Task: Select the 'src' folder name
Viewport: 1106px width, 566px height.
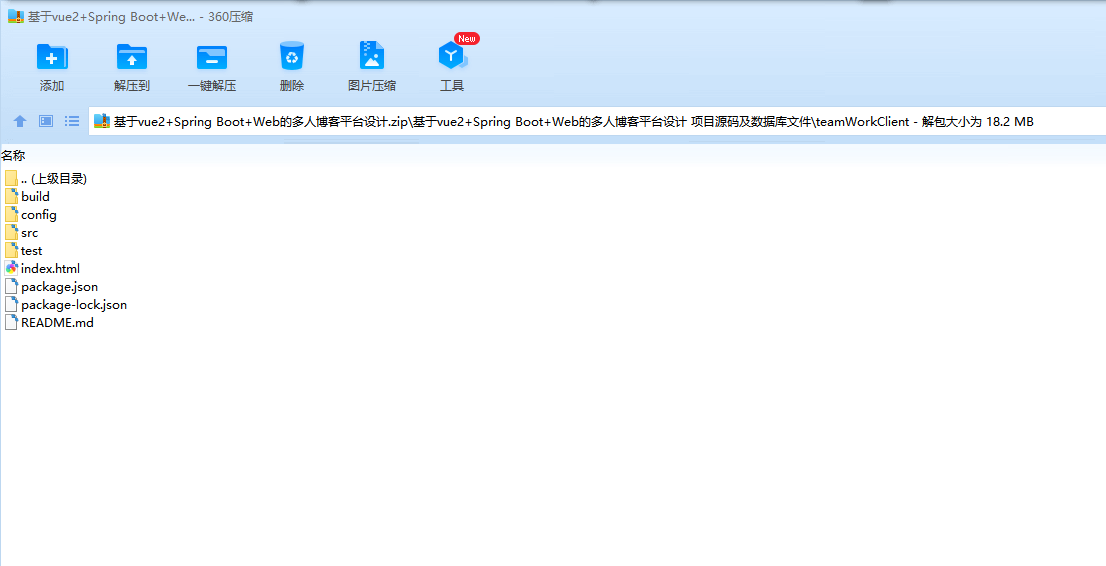Action: tap(30, 232)
